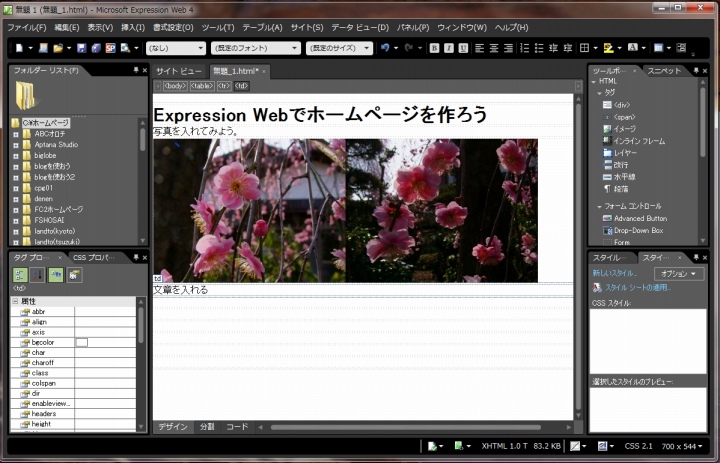Open the 700 x 544 page size dropdown

(x=682, y=446)
